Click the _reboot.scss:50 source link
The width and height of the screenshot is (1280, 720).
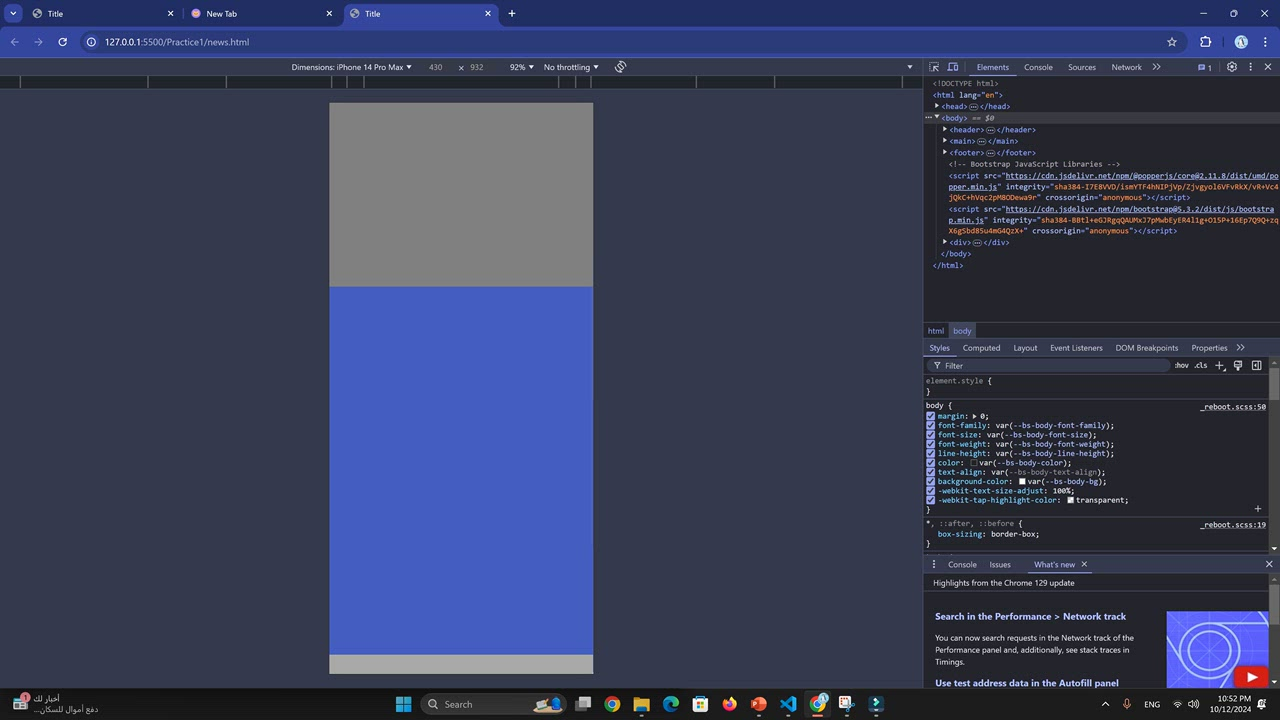[1233, 407]
